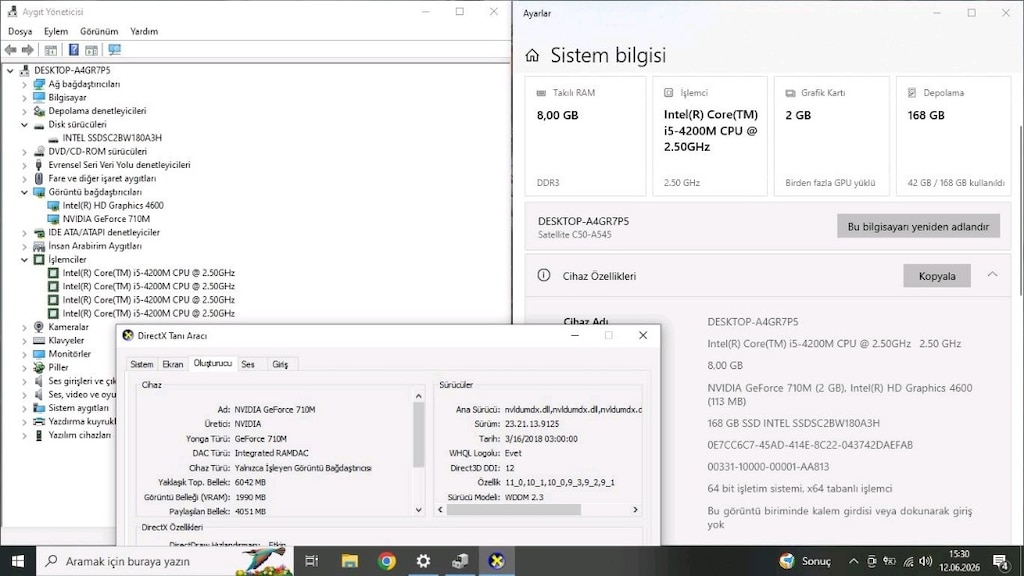Switch to Sistem tab in DirectX tool

pos(142,364)
